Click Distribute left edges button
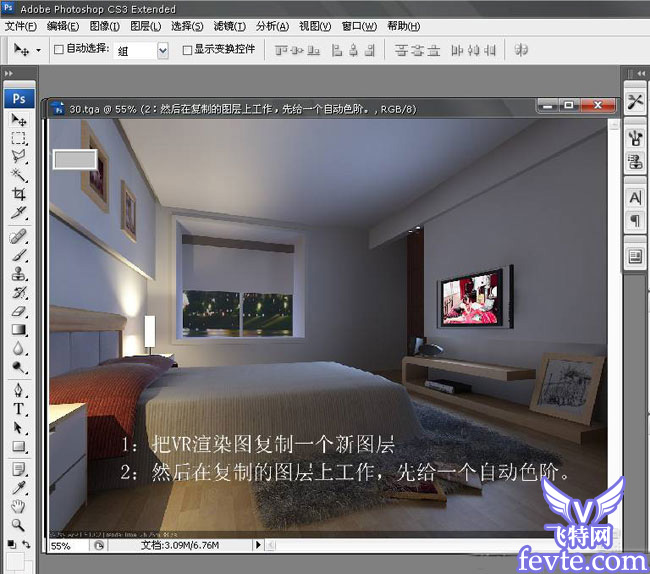This screenshot has width=650, height=574. tap(457, 51)
